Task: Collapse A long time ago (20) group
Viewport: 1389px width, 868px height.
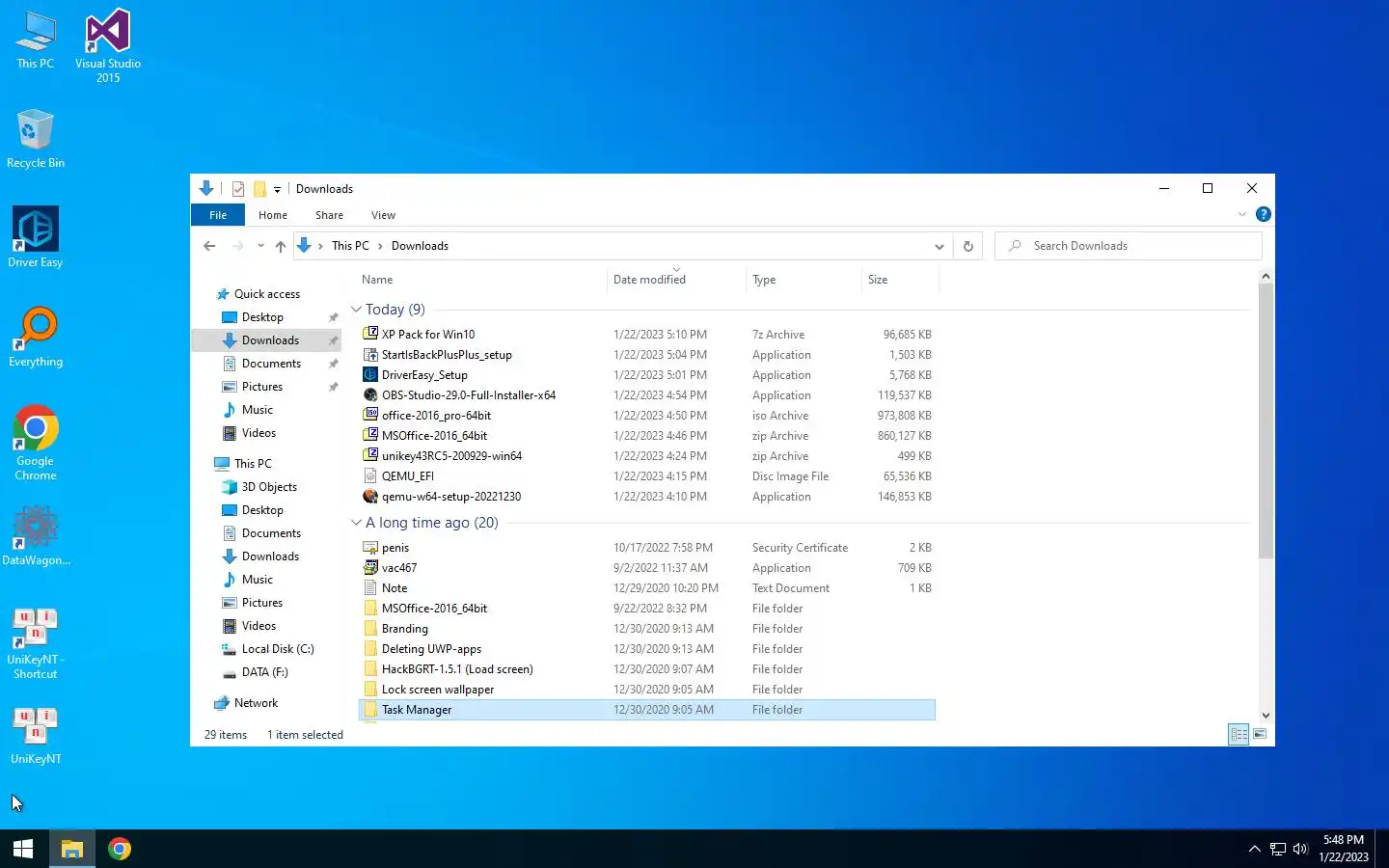Action: click(356, 523)
